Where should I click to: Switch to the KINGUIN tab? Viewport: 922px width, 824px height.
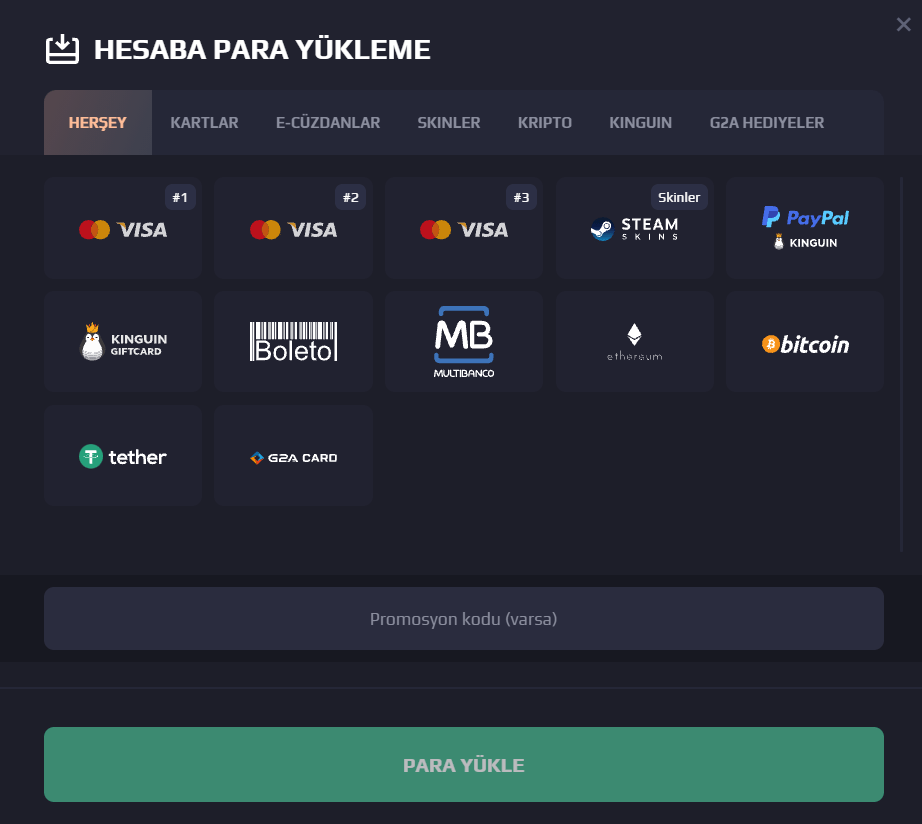click(640, 122)
